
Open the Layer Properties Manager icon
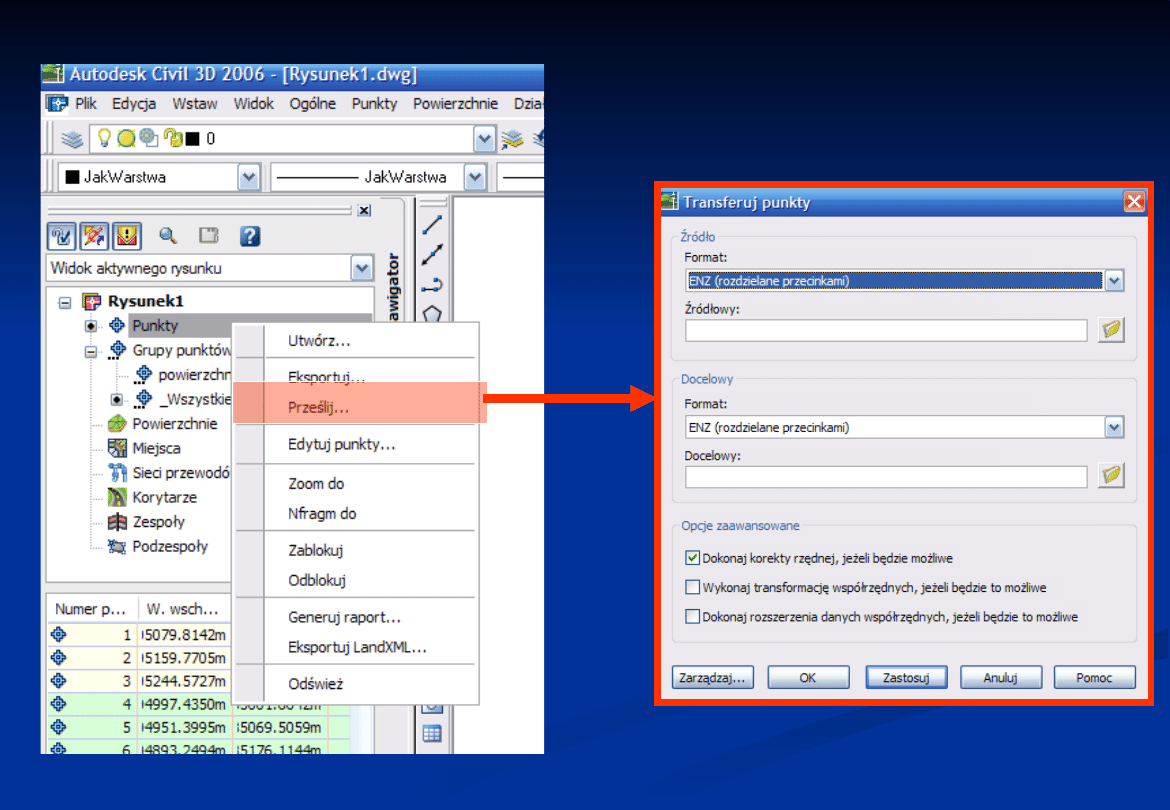pyautogui.click(x=72, y=139)
